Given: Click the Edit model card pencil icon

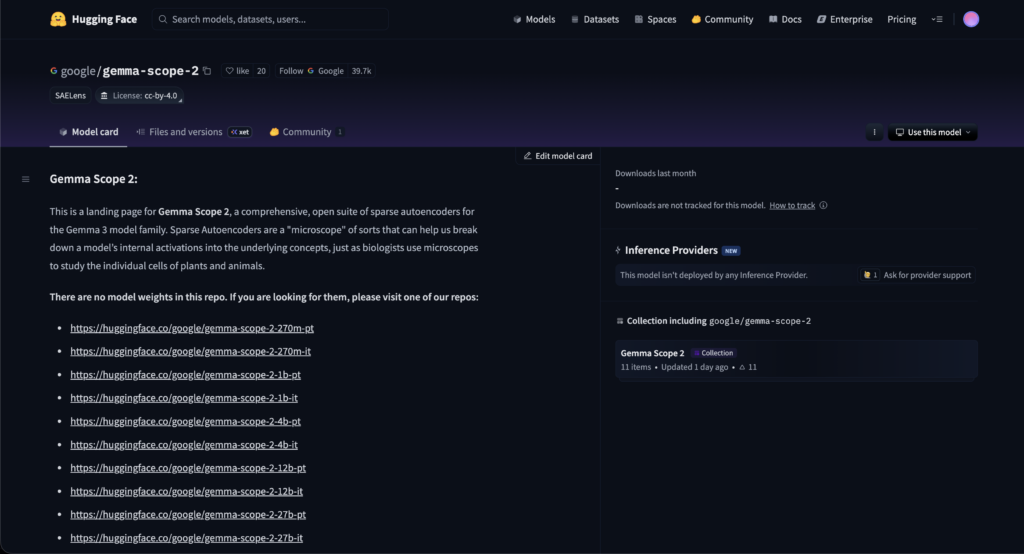Looking at the screenshot, I should point(528,156).
